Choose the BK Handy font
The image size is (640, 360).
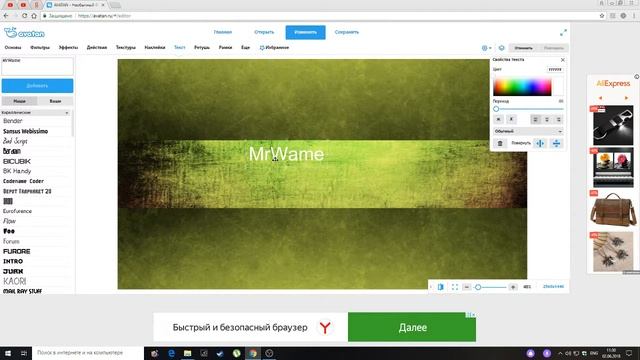point(17,171)
